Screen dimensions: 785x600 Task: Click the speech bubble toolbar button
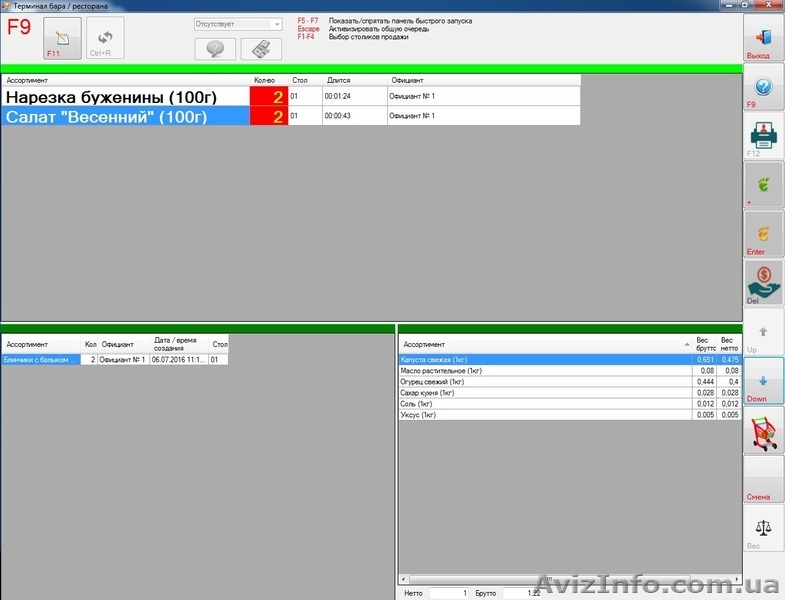click(215, 48)
